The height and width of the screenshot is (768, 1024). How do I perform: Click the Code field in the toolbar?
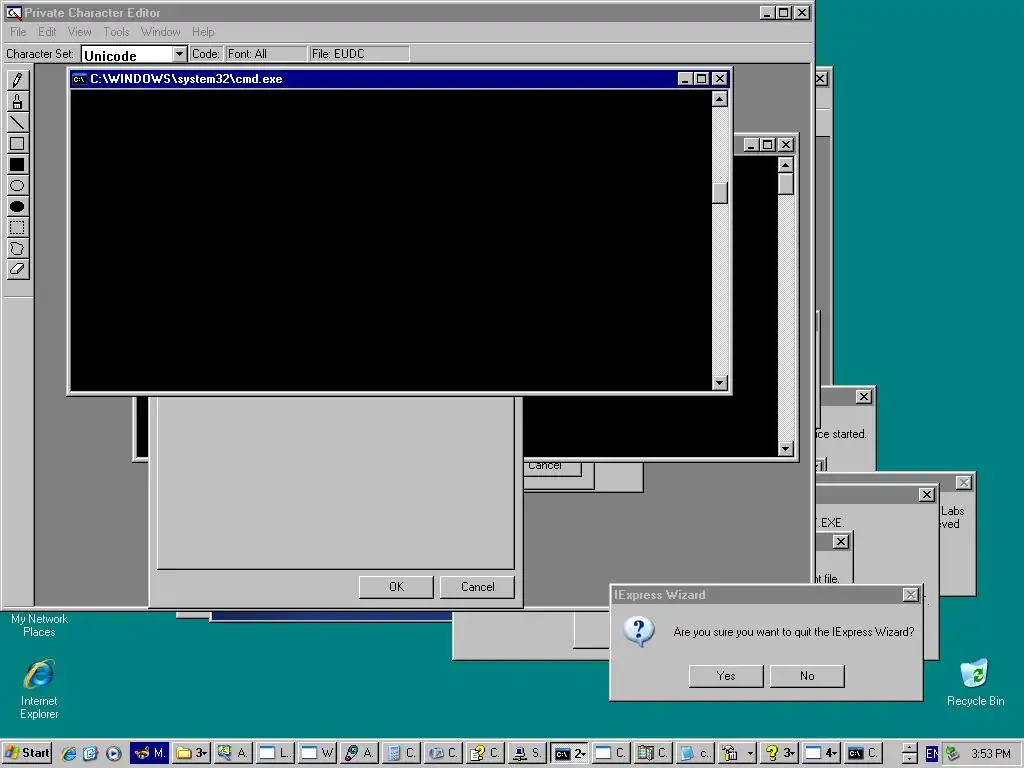tap(206, 54)
